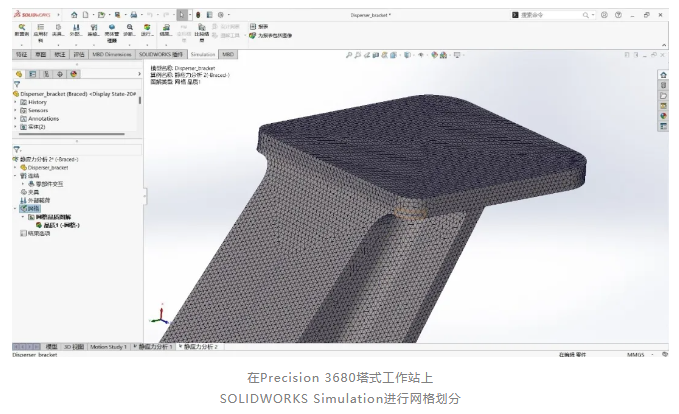Expand the History tree node
Viewport: 679px width, 414px height.
(16, 102)
